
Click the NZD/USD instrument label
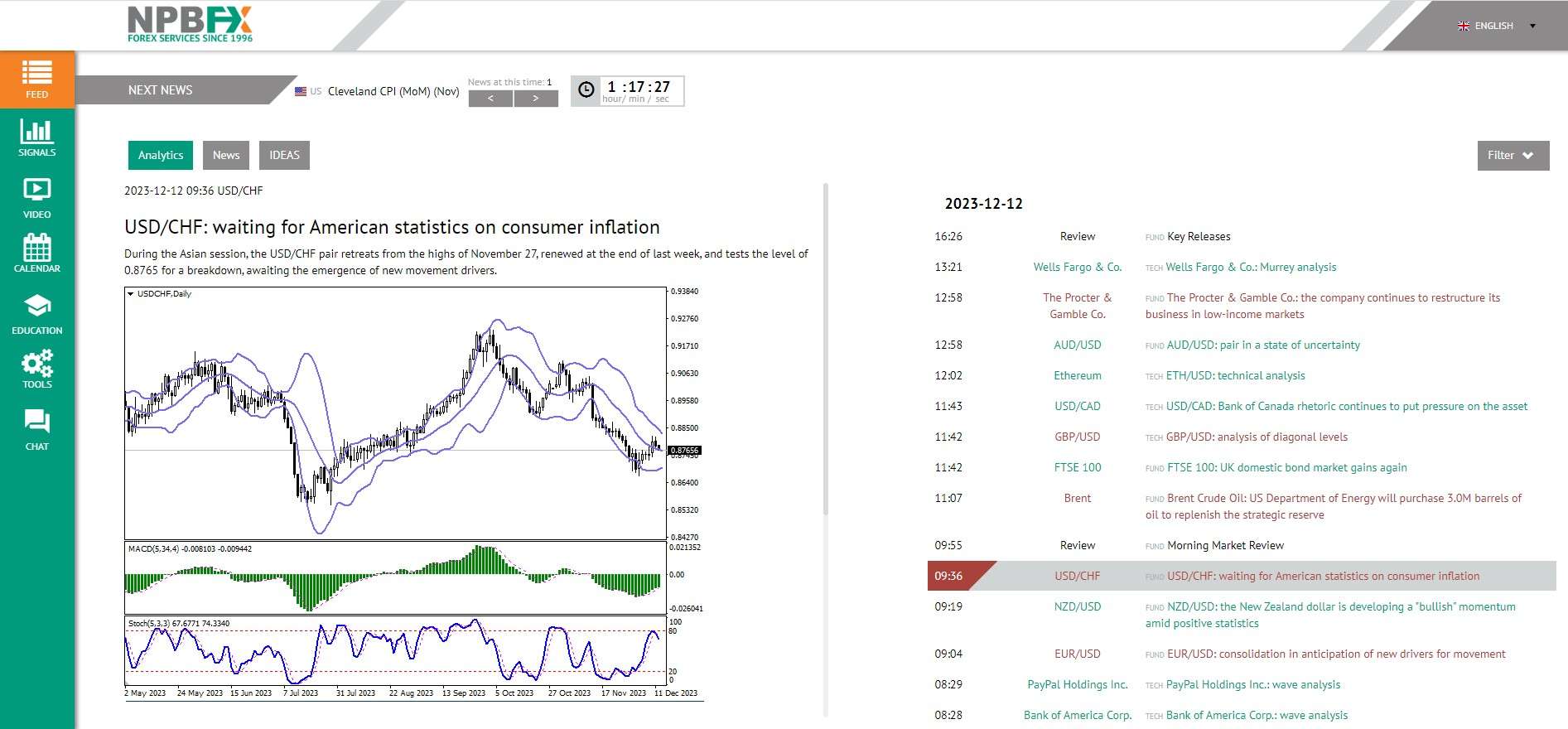[1078, 606]
